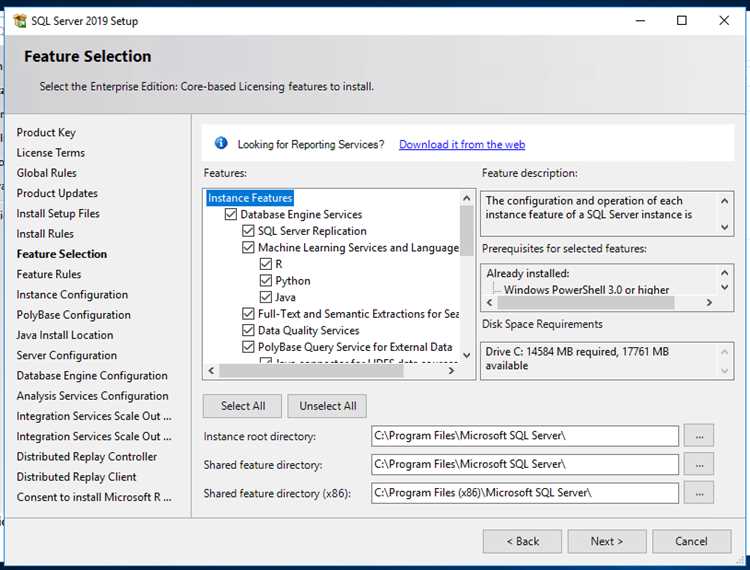Click the Unselect All button
The width and height of the screenshot is (750, 570).
point(328,406)
